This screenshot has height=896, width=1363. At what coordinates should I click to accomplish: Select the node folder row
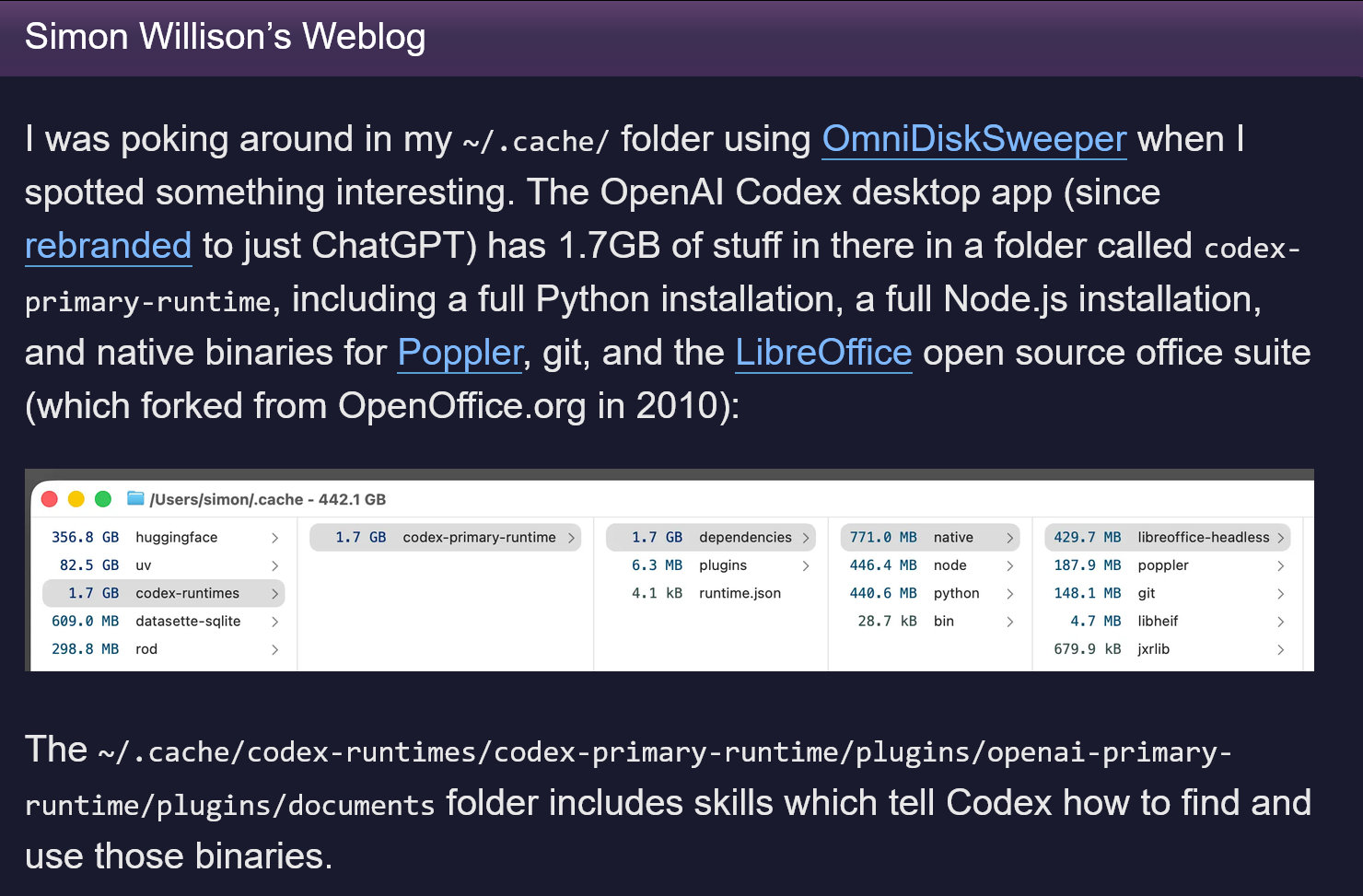tap(930, 565)
